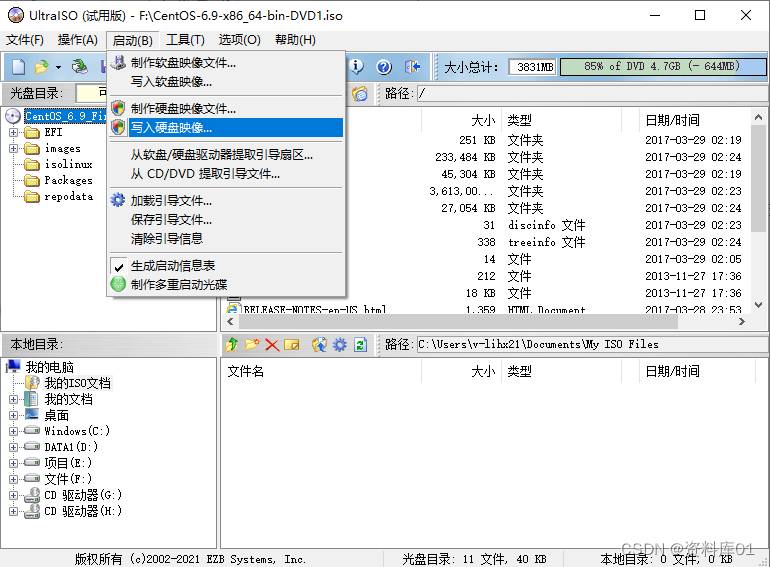Click the Exit door toolbar icon
770x567 pixels.
coord(412,66)
